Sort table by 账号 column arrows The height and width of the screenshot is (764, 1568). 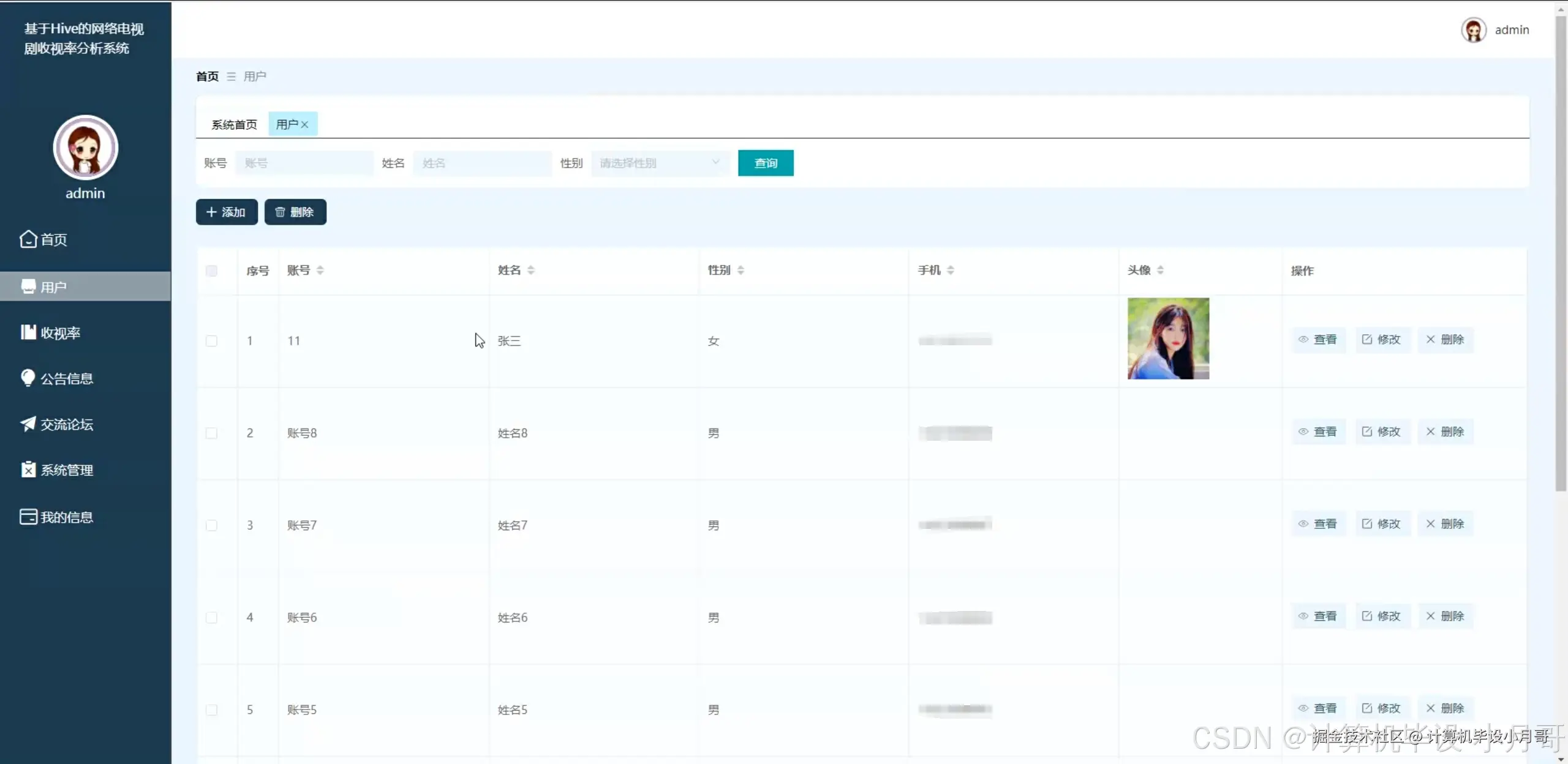320,270
